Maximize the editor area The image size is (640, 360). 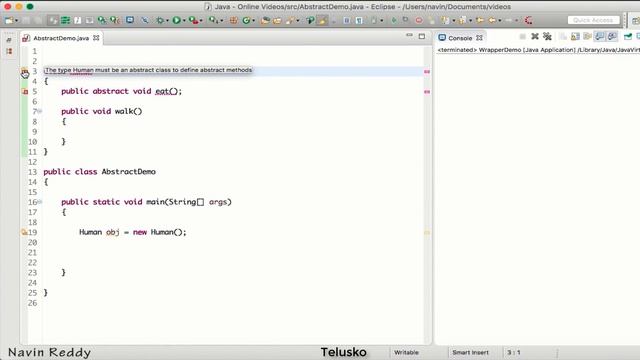click(422, 36)
